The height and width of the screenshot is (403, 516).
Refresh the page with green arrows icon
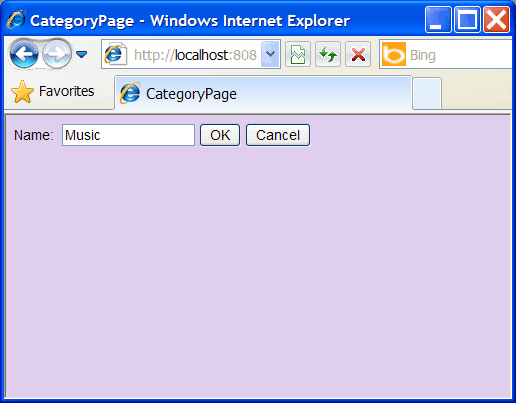point(328,54)
